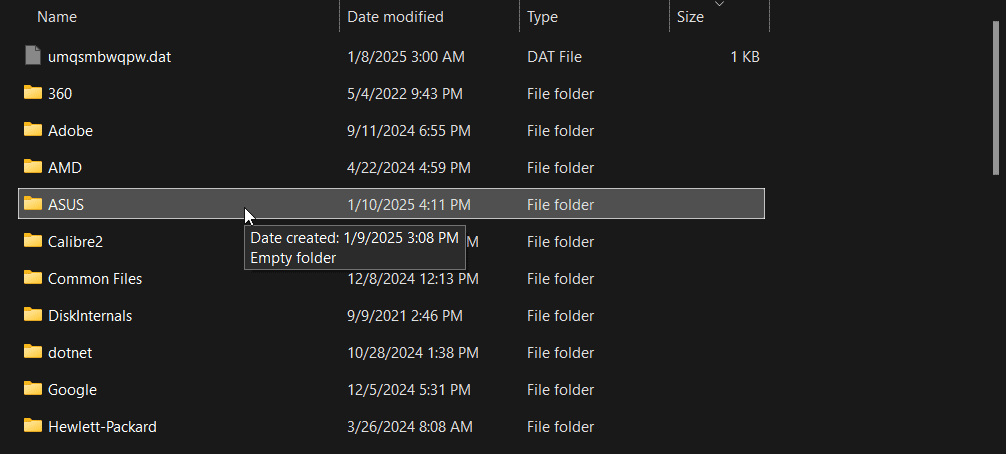Sort files by Name column header
This screenshot has height=454, width=1006.
[57, 17]
